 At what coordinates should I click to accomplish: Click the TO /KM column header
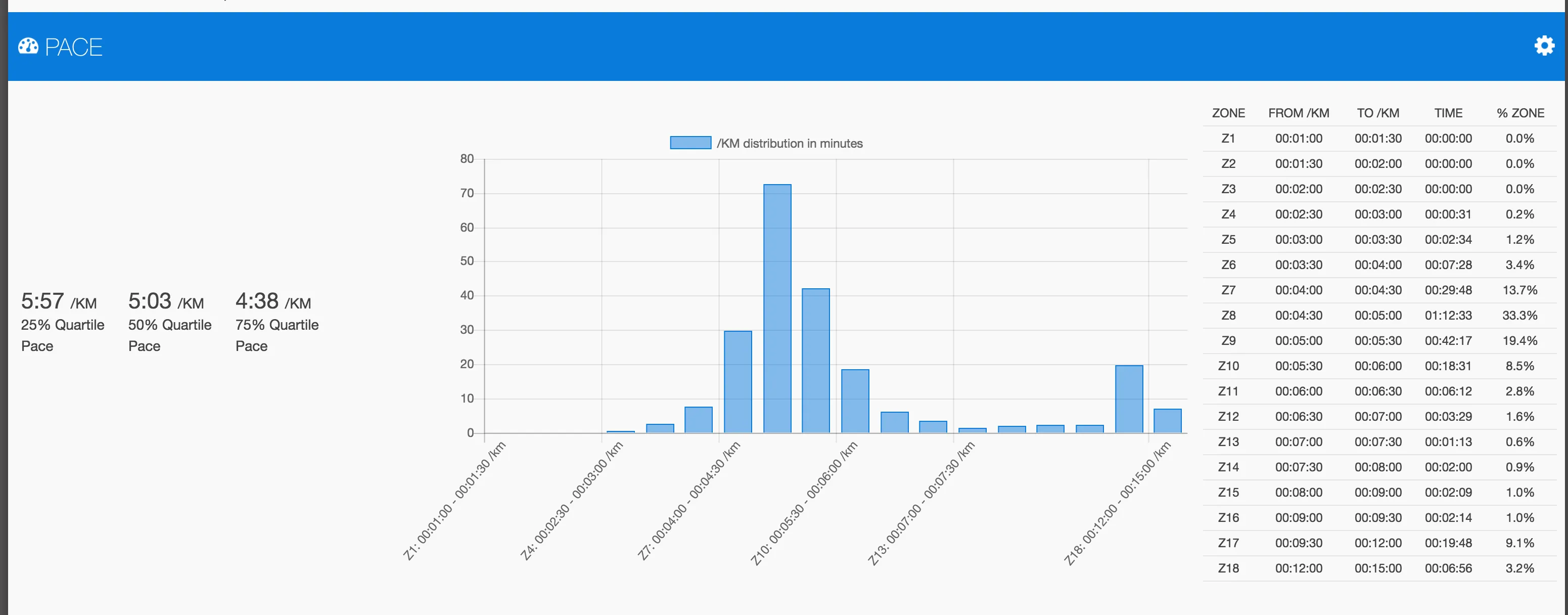click(x=1377, y=113)
